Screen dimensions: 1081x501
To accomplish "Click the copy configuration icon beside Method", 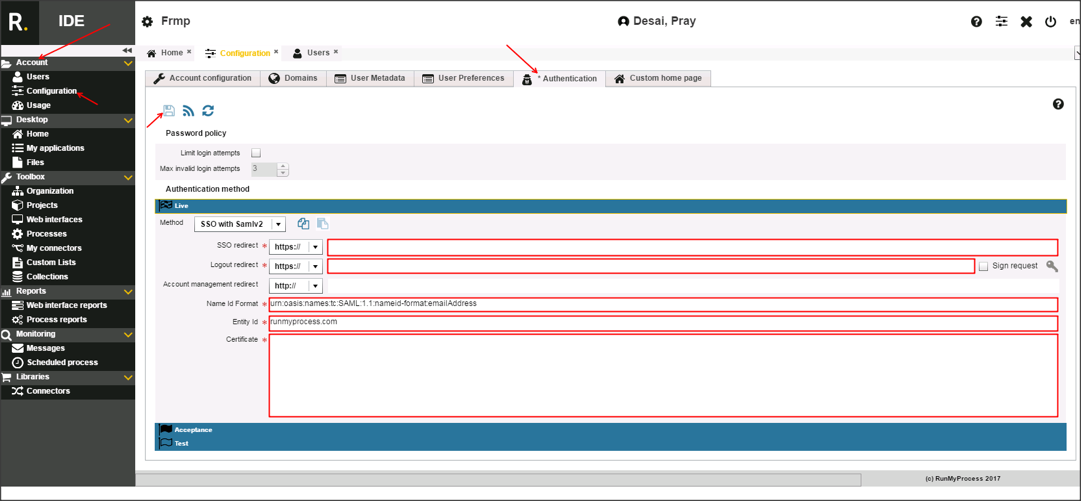I will coord(303,224).
